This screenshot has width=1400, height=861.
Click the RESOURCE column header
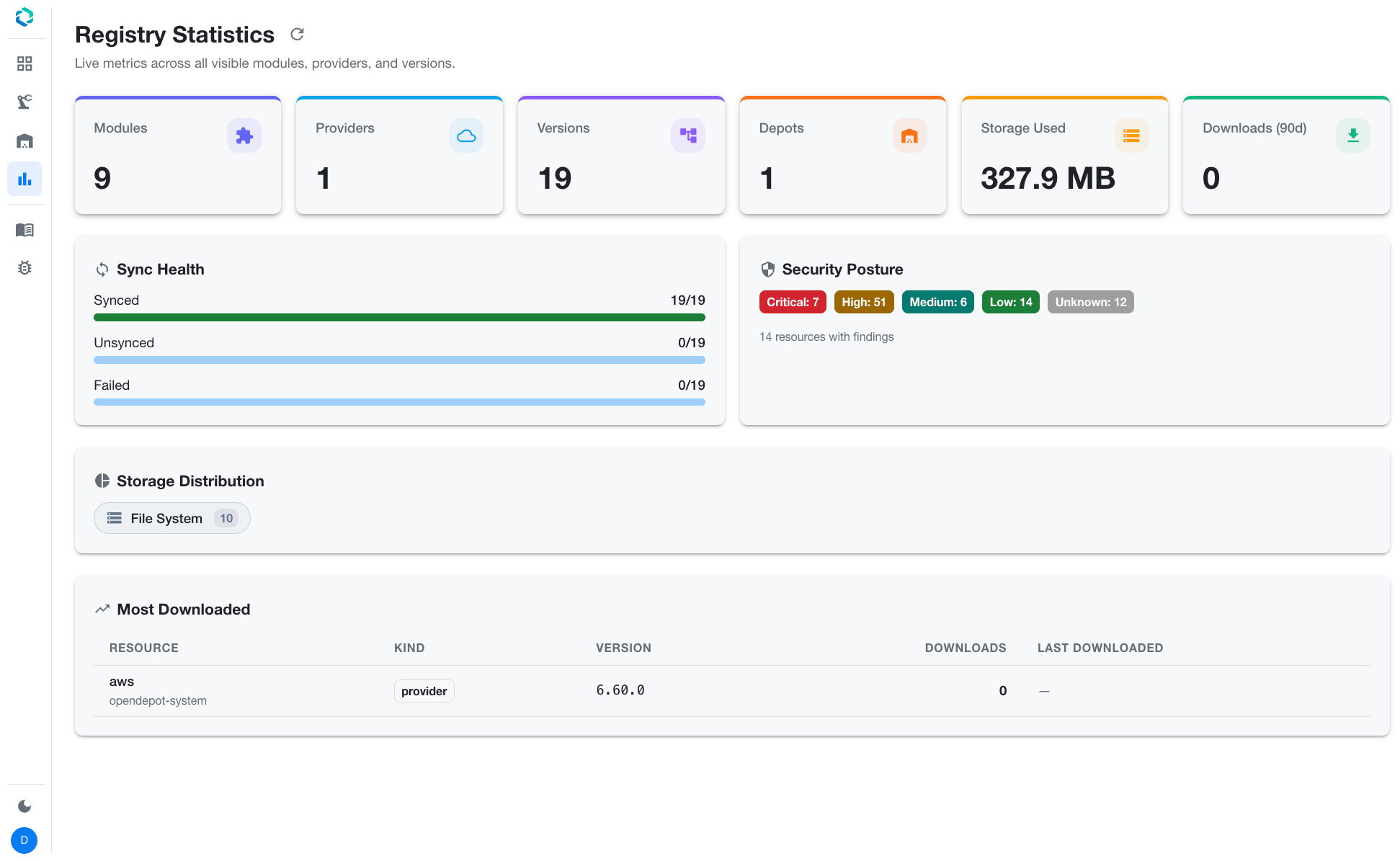[144, 648]
